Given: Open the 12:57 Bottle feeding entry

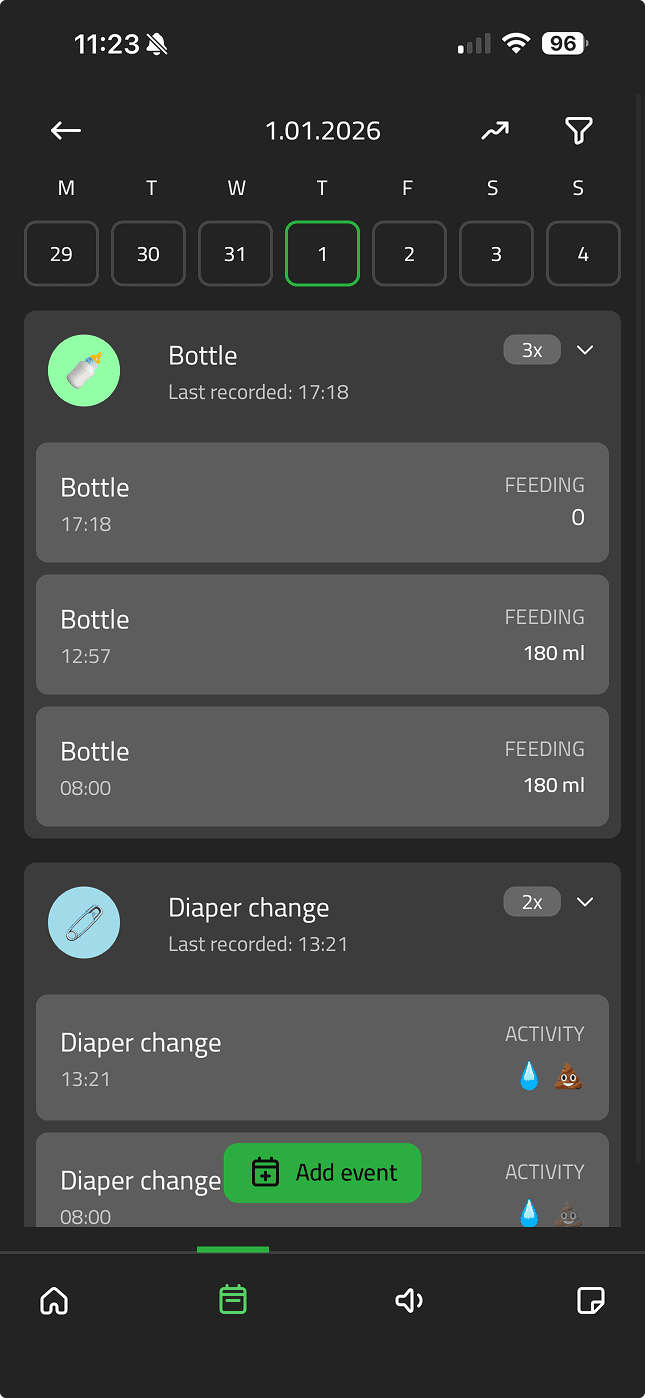Looking at the screenshot, I should pos(322,635).
